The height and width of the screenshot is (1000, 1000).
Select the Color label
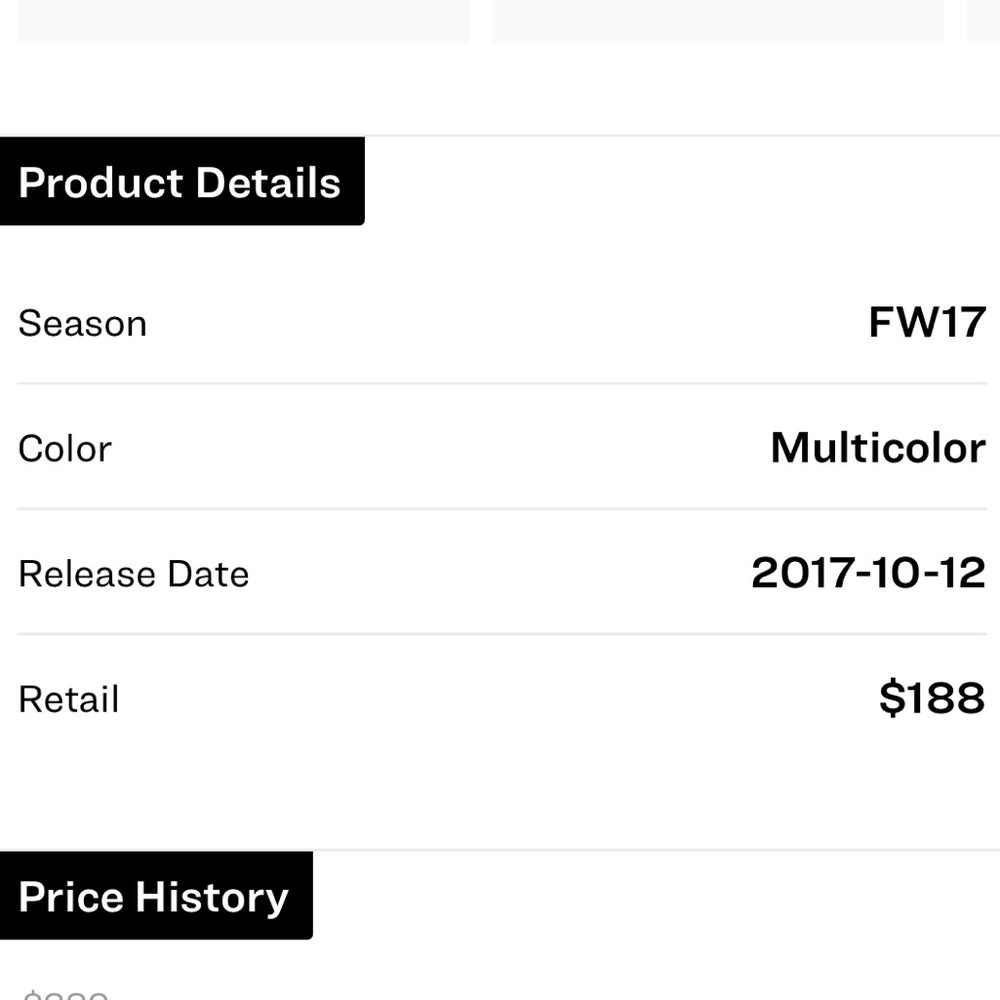(x=65, y=448)
